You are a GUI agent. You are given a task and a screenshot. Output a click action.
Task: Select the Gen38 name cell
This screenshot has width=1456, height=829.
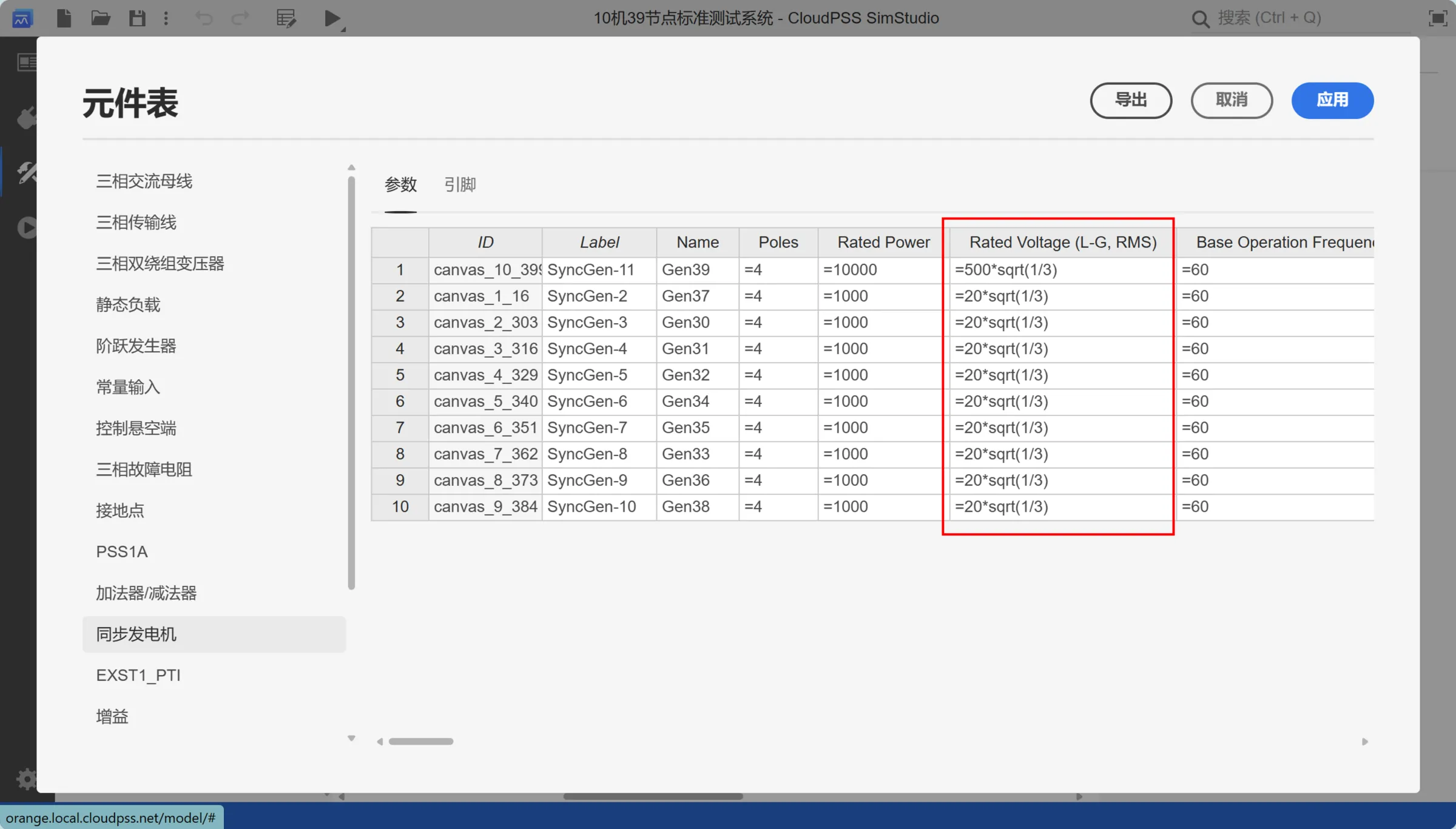pyautogui.click(x=698, y=506)
